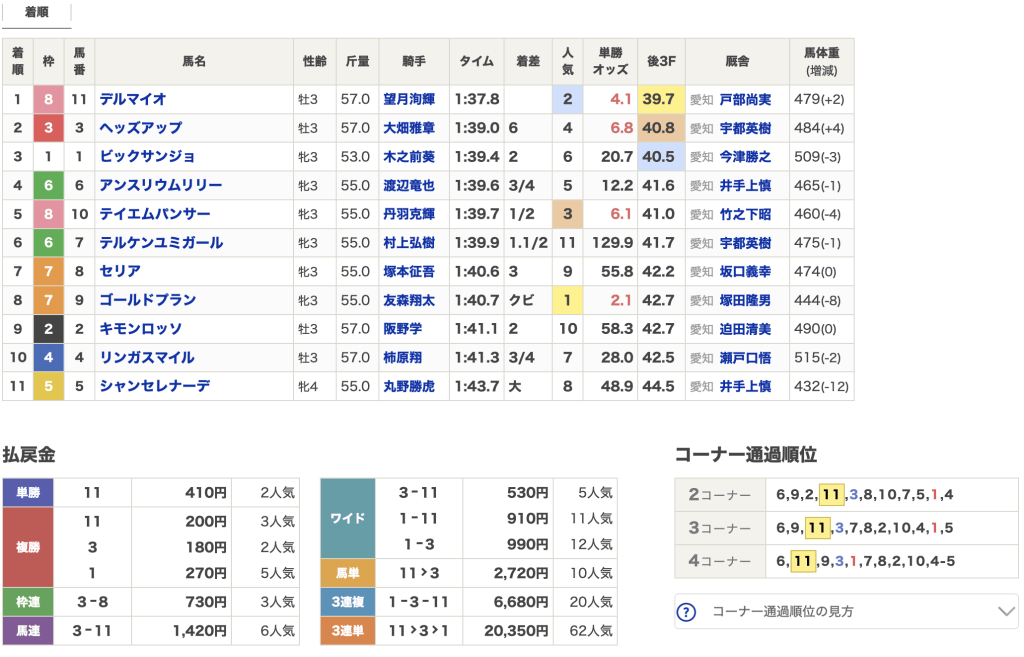Click winning time 1:37.8 cell

pyautogui.click(x=477, y=99)
